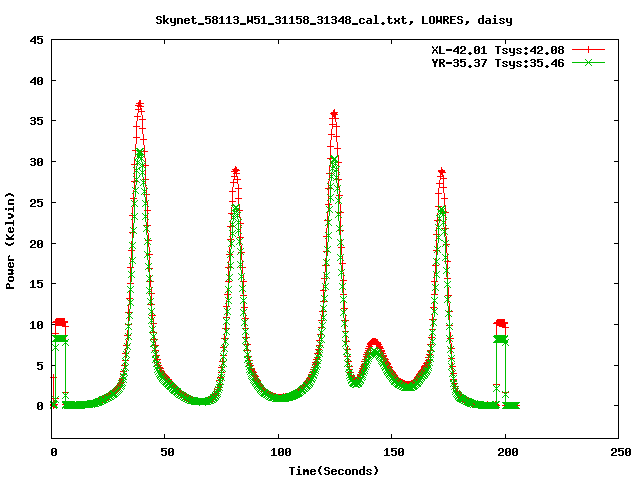This screenshot has height=480, width=640.
Task: Click x-axis tick label 250
Action: pyautogui.click(x=621, y=452)
